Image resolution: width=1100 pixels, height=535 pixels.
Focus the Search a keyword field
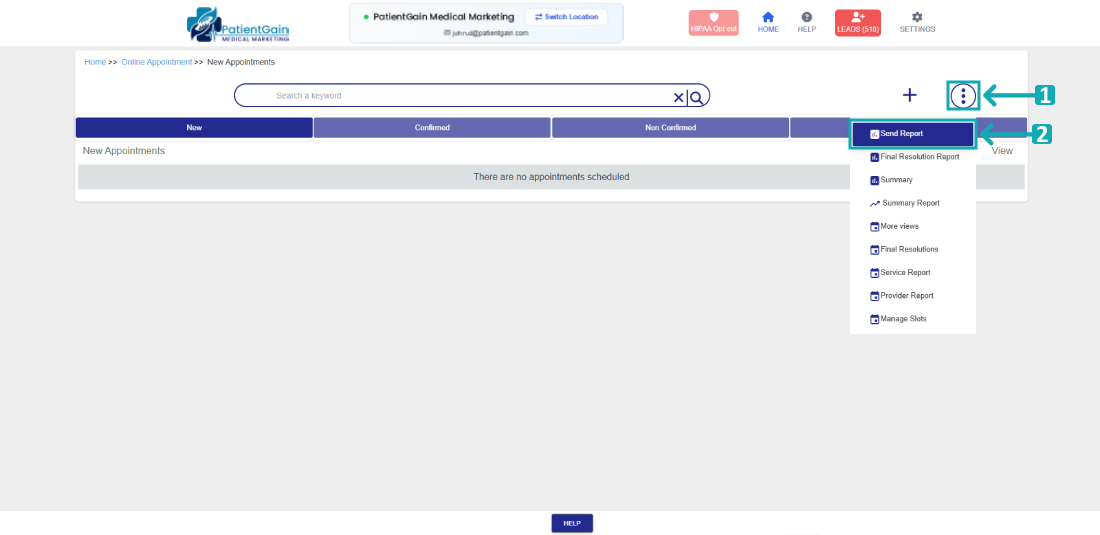(471, 95)
